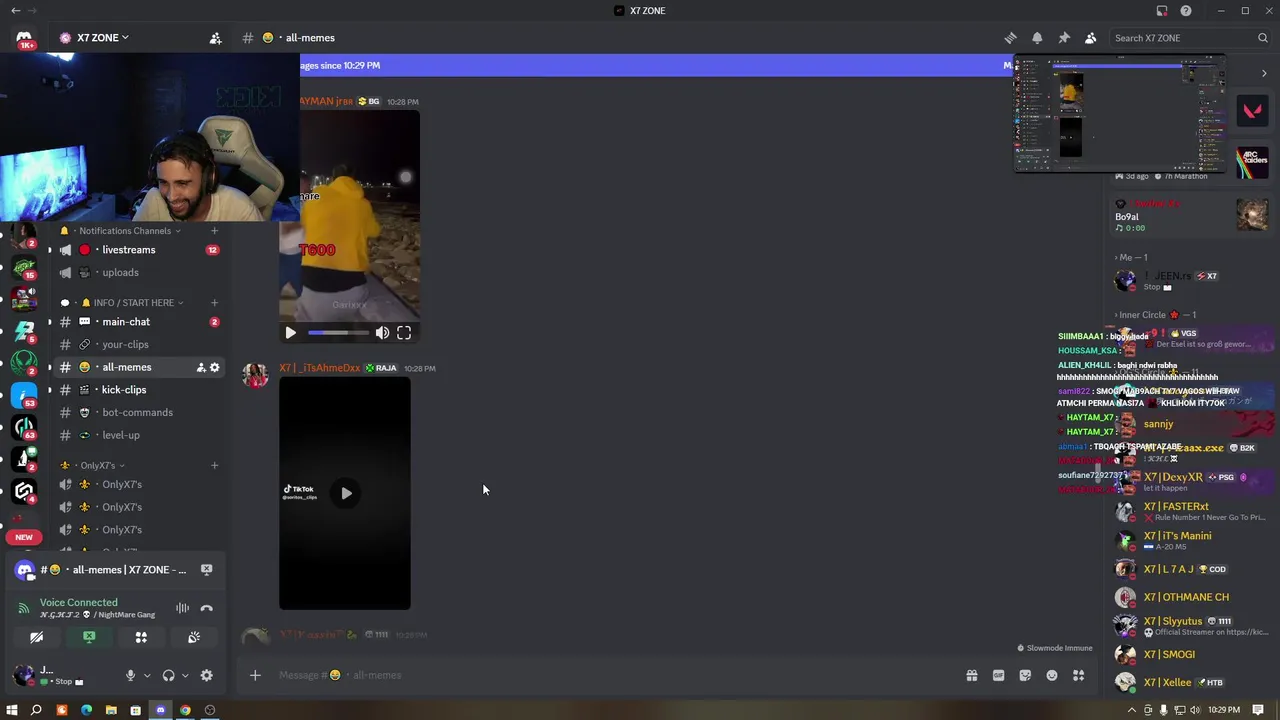The height and width of the screenshot is (720, 1280).
Task: Open the Threads icon in channel header
Action: point(1010,38)
